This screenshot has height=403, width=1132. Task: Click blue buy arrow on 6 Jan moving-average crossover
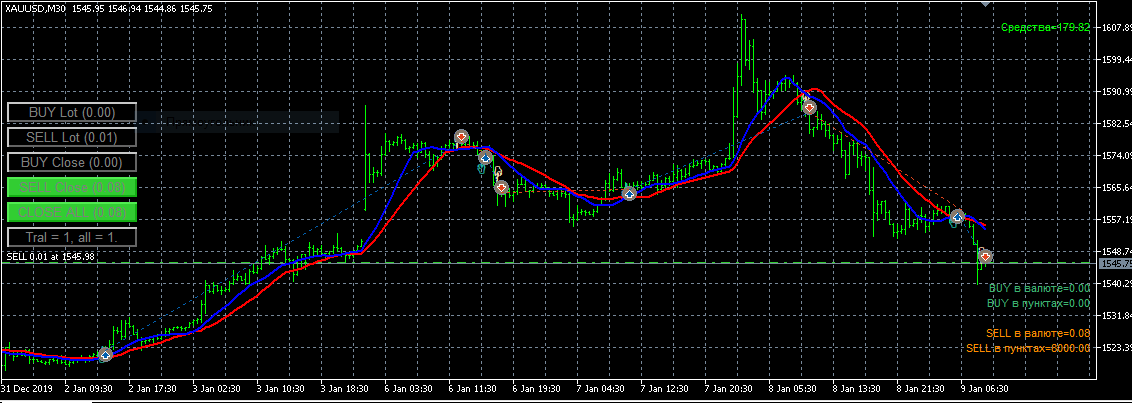(485, 157)
